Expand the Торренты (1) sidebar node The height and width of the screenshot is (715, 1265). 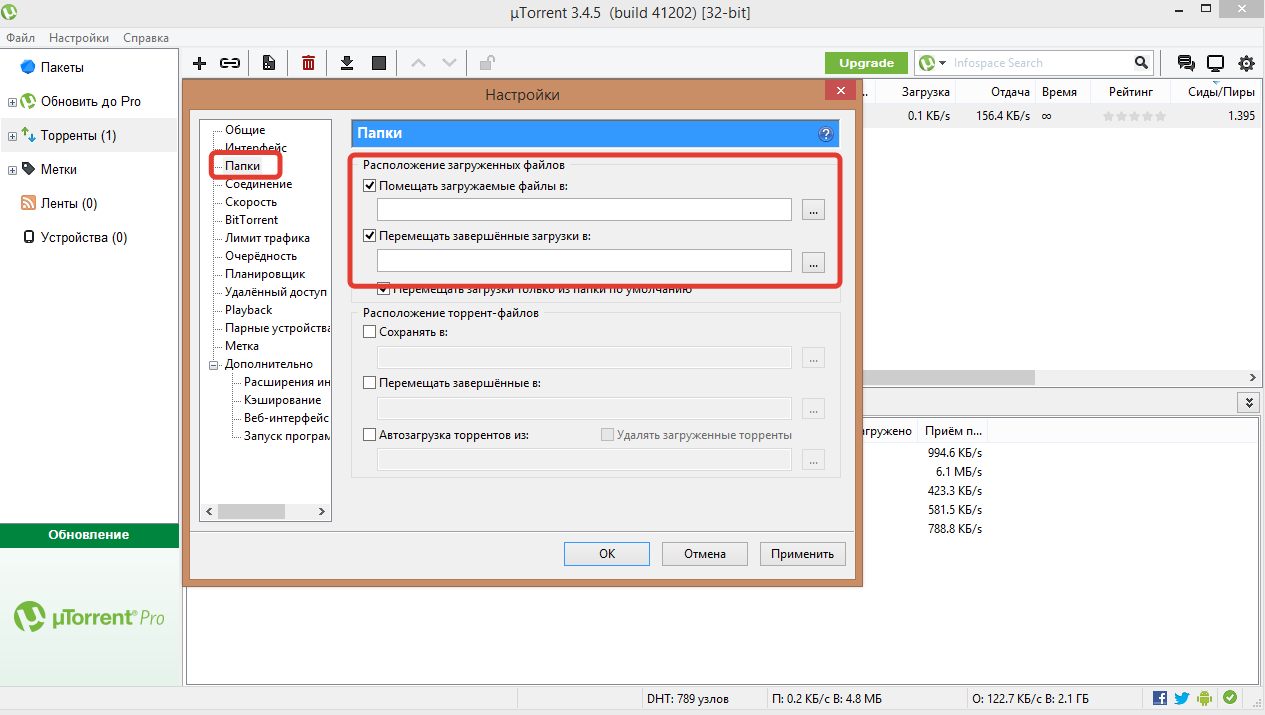coord(12,136)
